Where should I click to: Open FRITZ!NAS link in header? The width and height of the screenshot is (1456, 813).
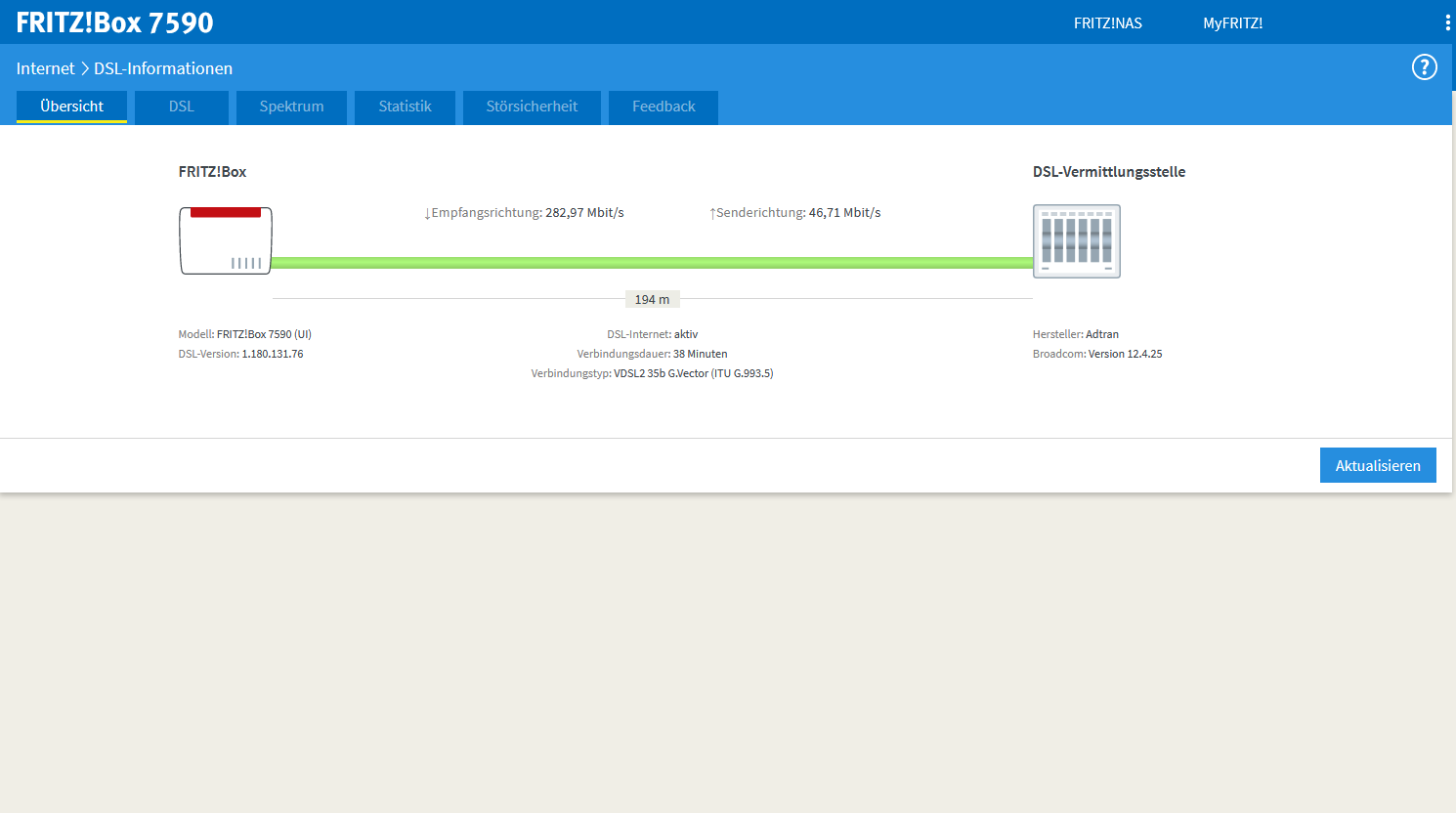pos(1108,23)
